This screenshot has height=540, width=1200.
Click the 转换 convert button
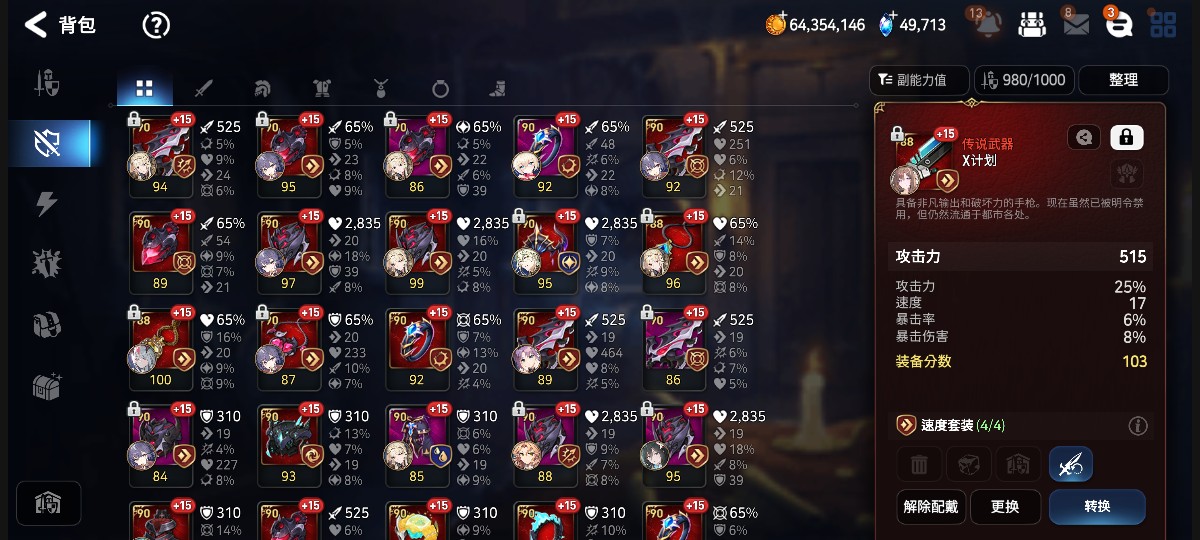(1097, 507)
